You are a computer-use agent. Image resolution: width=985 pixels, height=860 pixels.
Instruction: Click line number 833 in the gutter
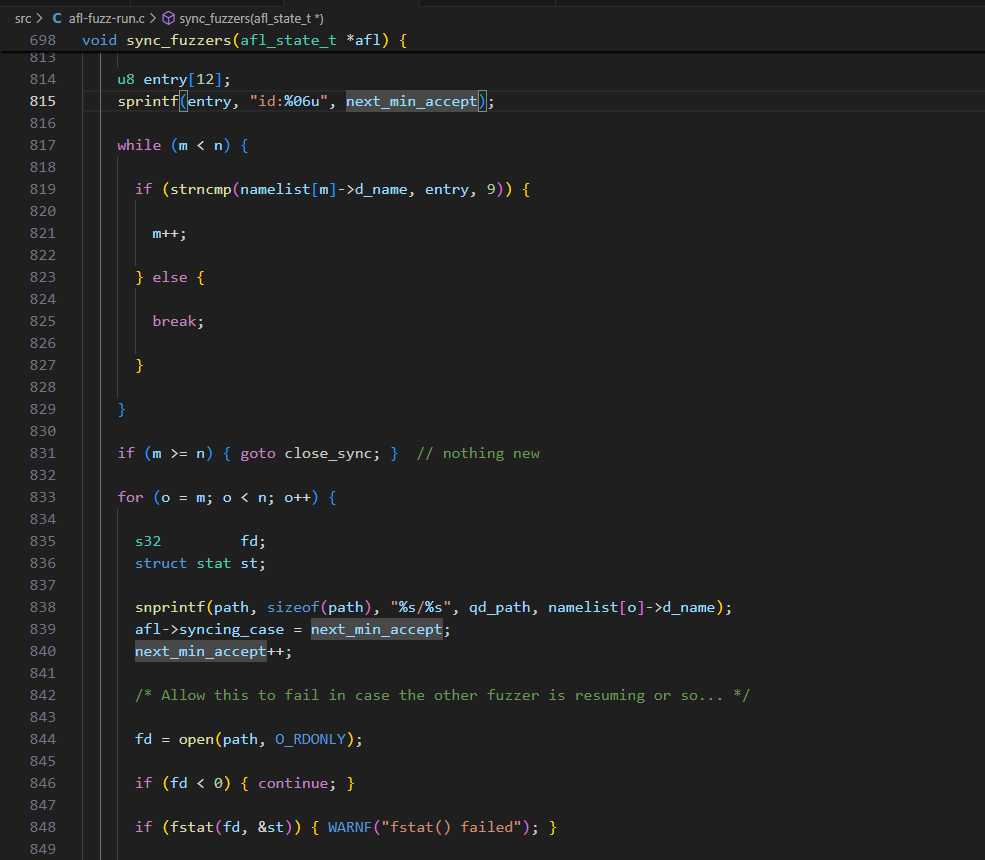(43, 497)
